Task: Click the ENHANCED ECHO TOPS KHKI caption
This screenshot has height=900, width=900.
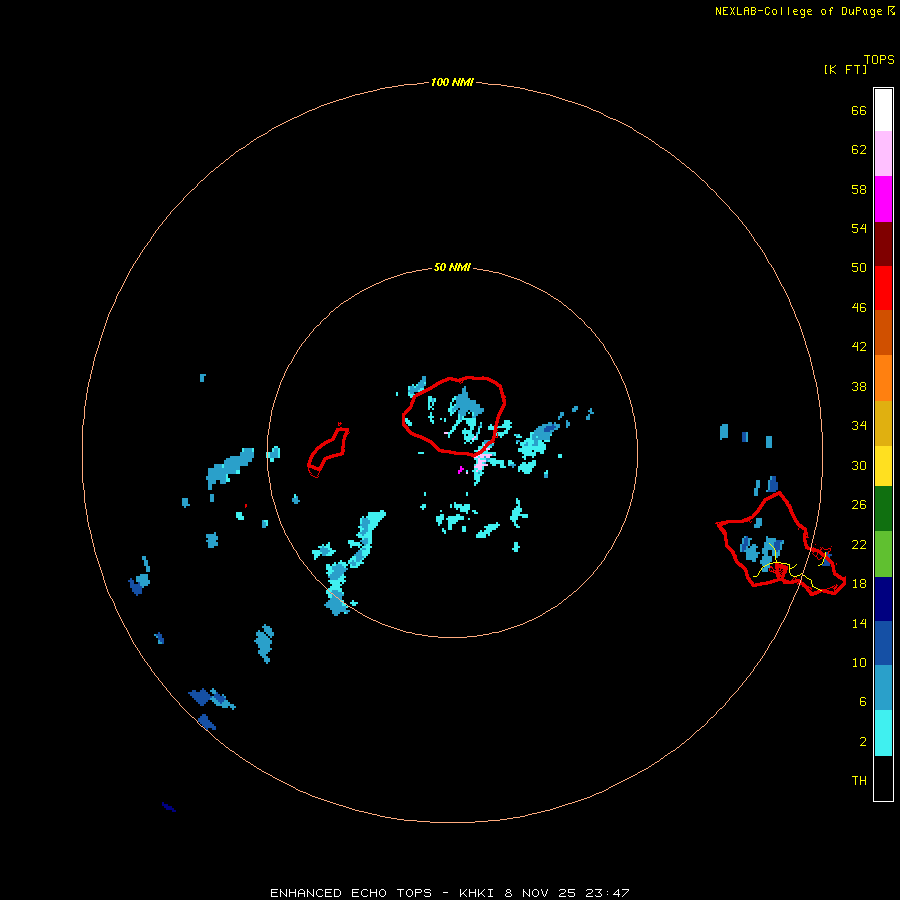Action: [x=449, y=893]
